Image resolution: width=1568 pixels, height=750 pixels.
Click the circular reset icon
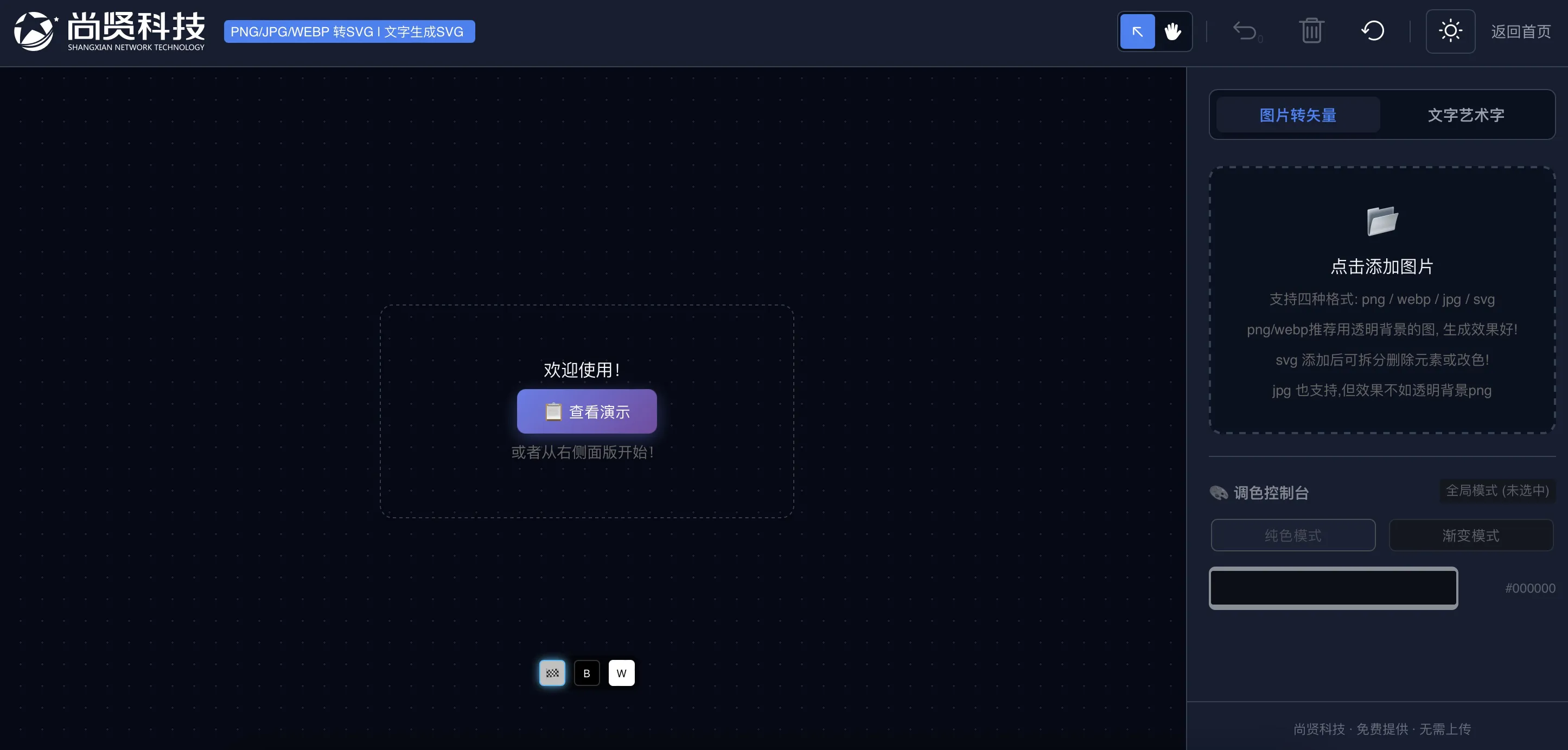1373,31
